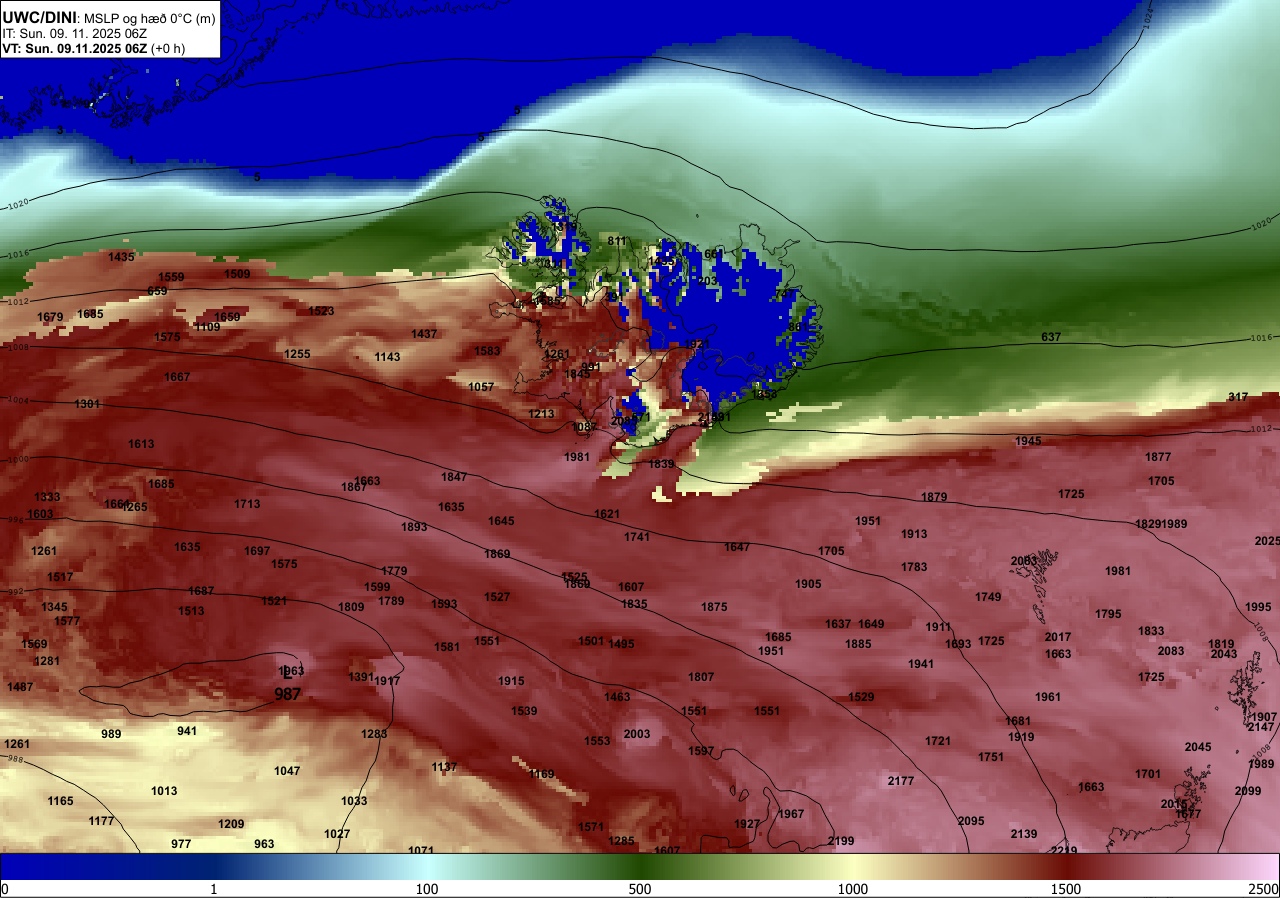Click the map value 317
Viewport: 1280px width, 898px height.
coord(1238,397)
